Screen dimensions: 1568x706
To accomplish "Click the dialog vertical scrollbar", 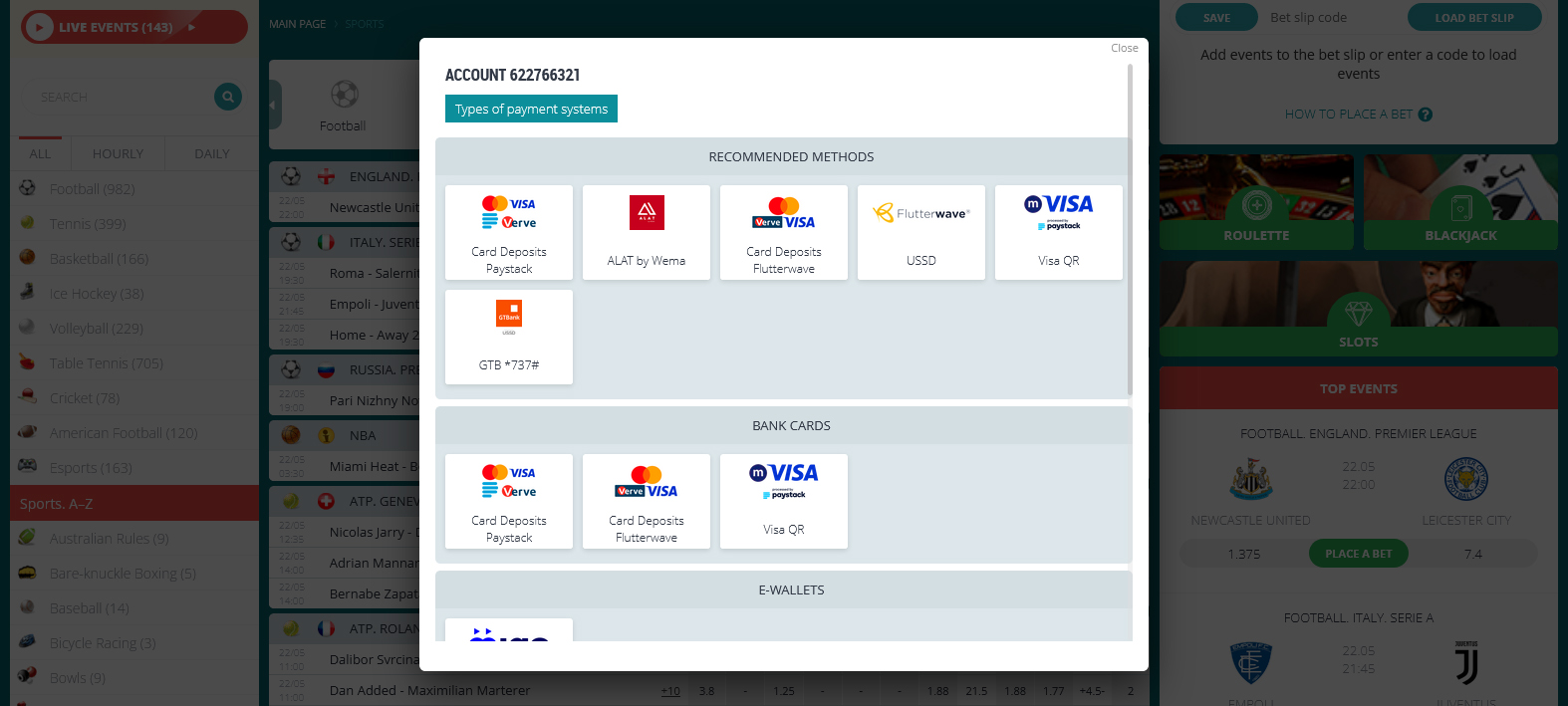I will [1130, 229].
